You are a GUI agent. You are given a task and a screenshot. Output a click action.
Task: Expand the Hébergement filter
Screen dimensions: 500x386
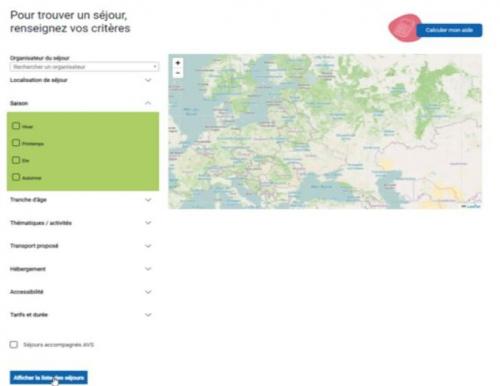click(x=81, y=269)
